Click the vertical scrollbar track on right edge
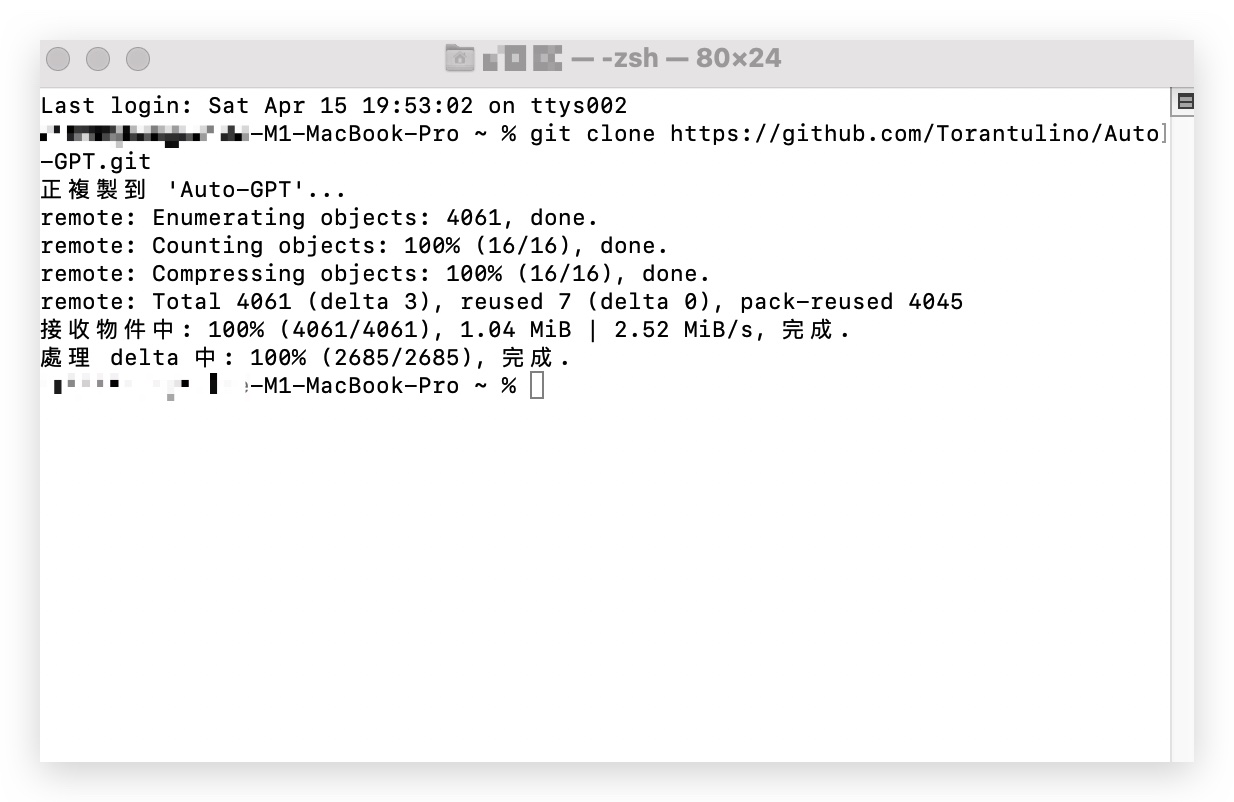This screenshot has width=1234, height=802. coord(1182,430)
